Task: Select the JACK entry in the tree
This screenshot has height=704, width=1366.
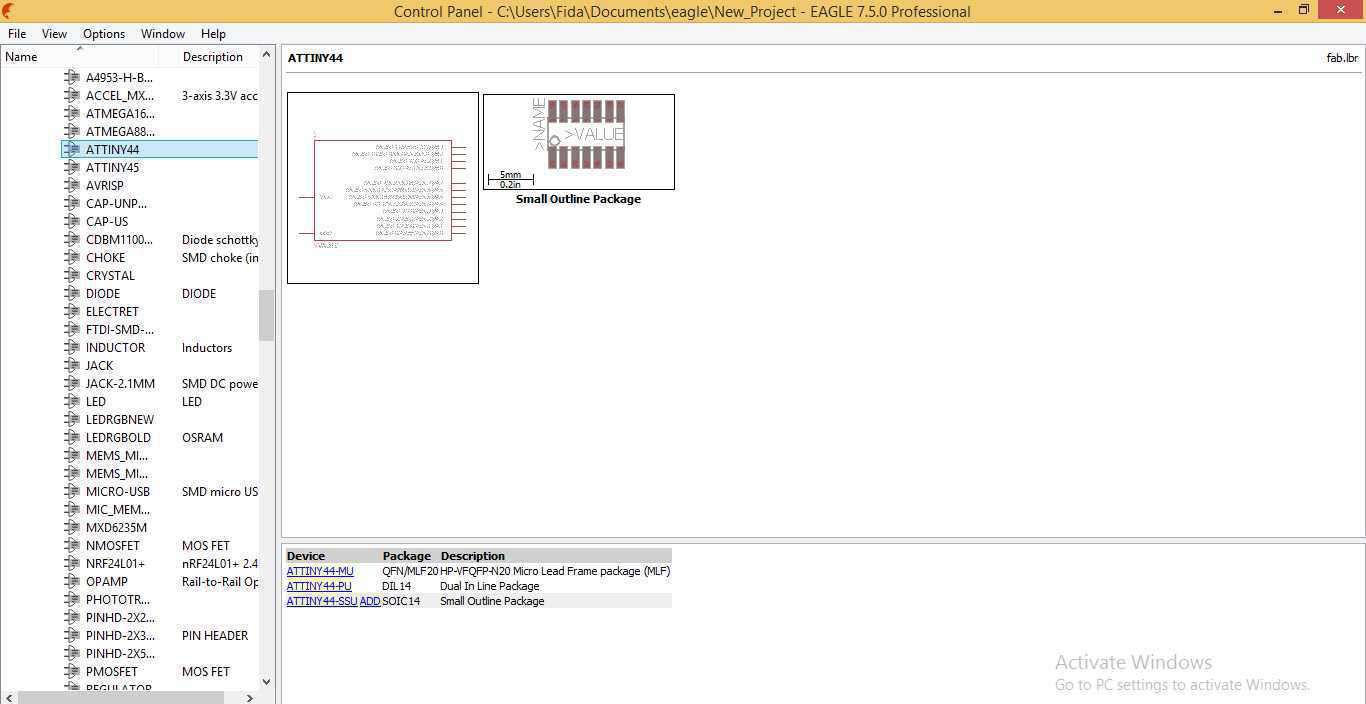Action: 99,365
